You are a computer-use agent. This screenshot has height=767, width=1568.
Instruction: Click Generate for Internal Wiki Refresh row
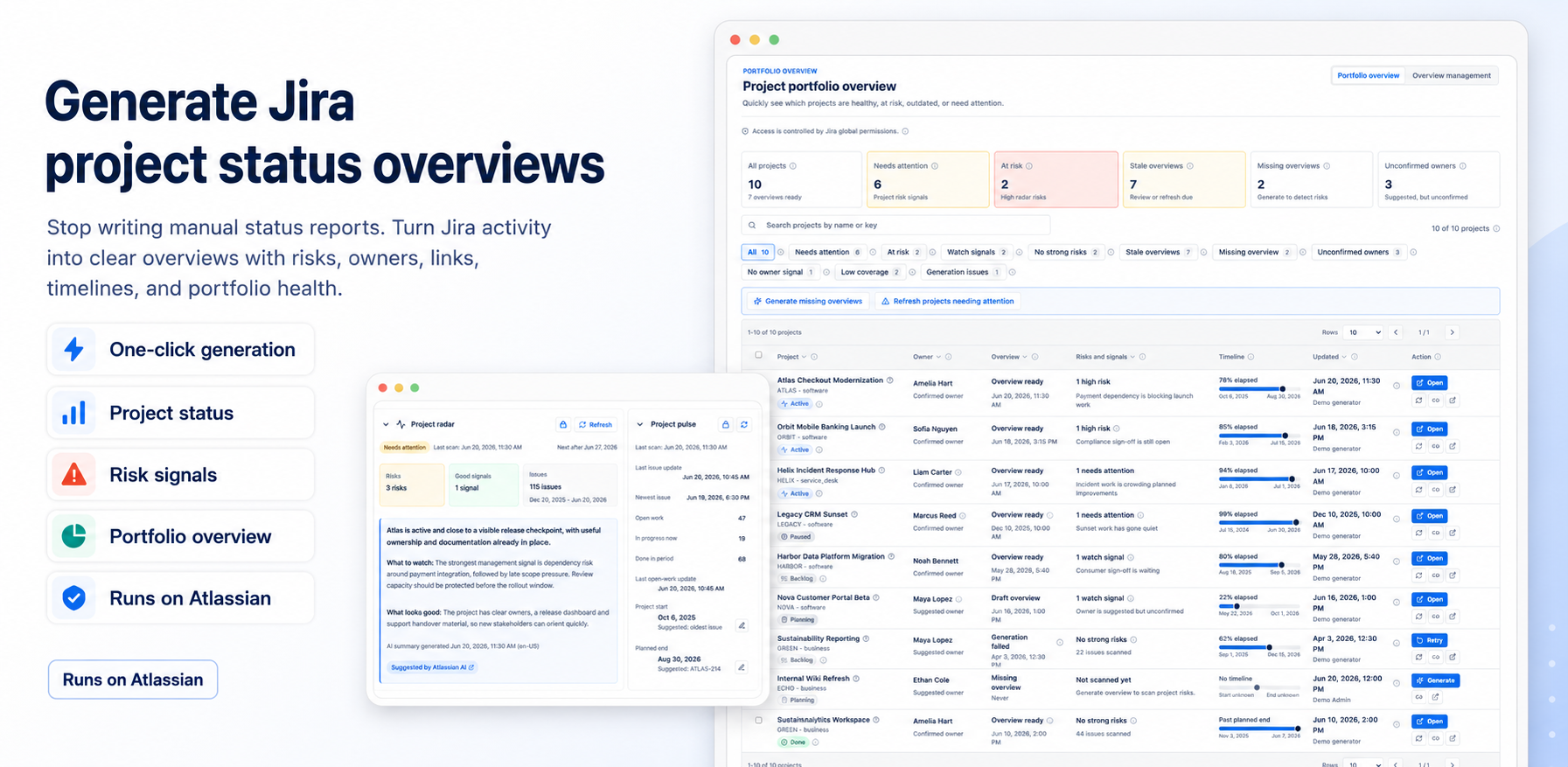1436,680
